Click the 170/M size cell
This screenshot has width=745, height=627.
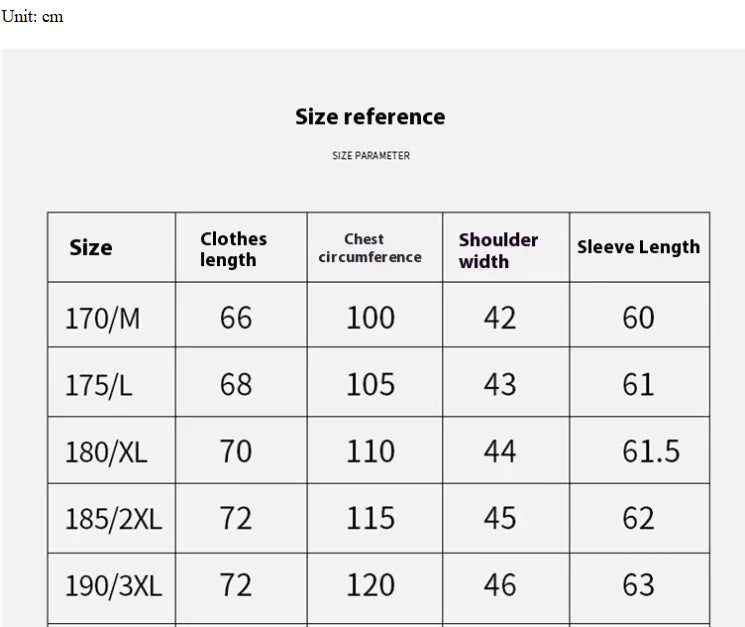pos(103,318)
